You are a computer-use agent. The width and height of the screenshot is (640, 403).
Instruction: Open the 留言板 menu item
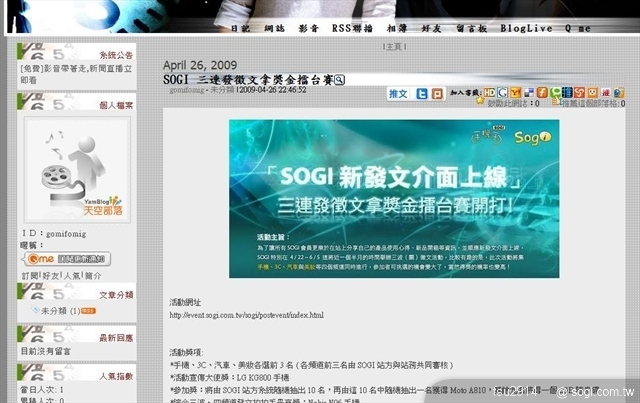click(471, 28)
